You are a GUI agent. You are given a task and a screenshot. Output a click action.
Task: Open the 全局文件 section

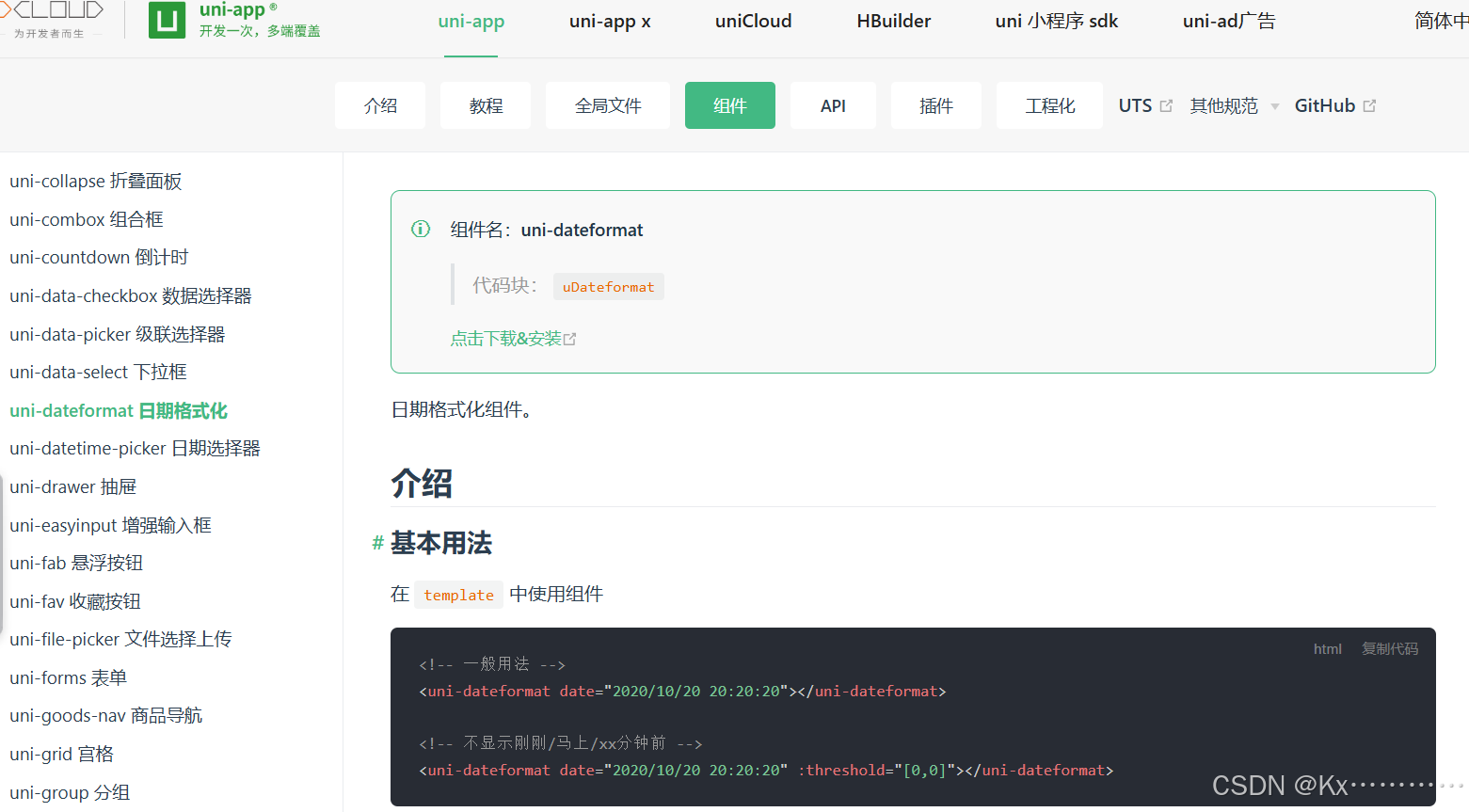coord(608,105)
